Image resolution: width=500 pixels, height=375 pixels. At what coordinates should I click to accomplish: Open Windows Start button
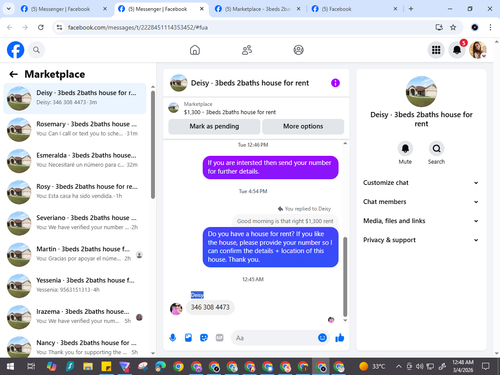pos(10,367)
